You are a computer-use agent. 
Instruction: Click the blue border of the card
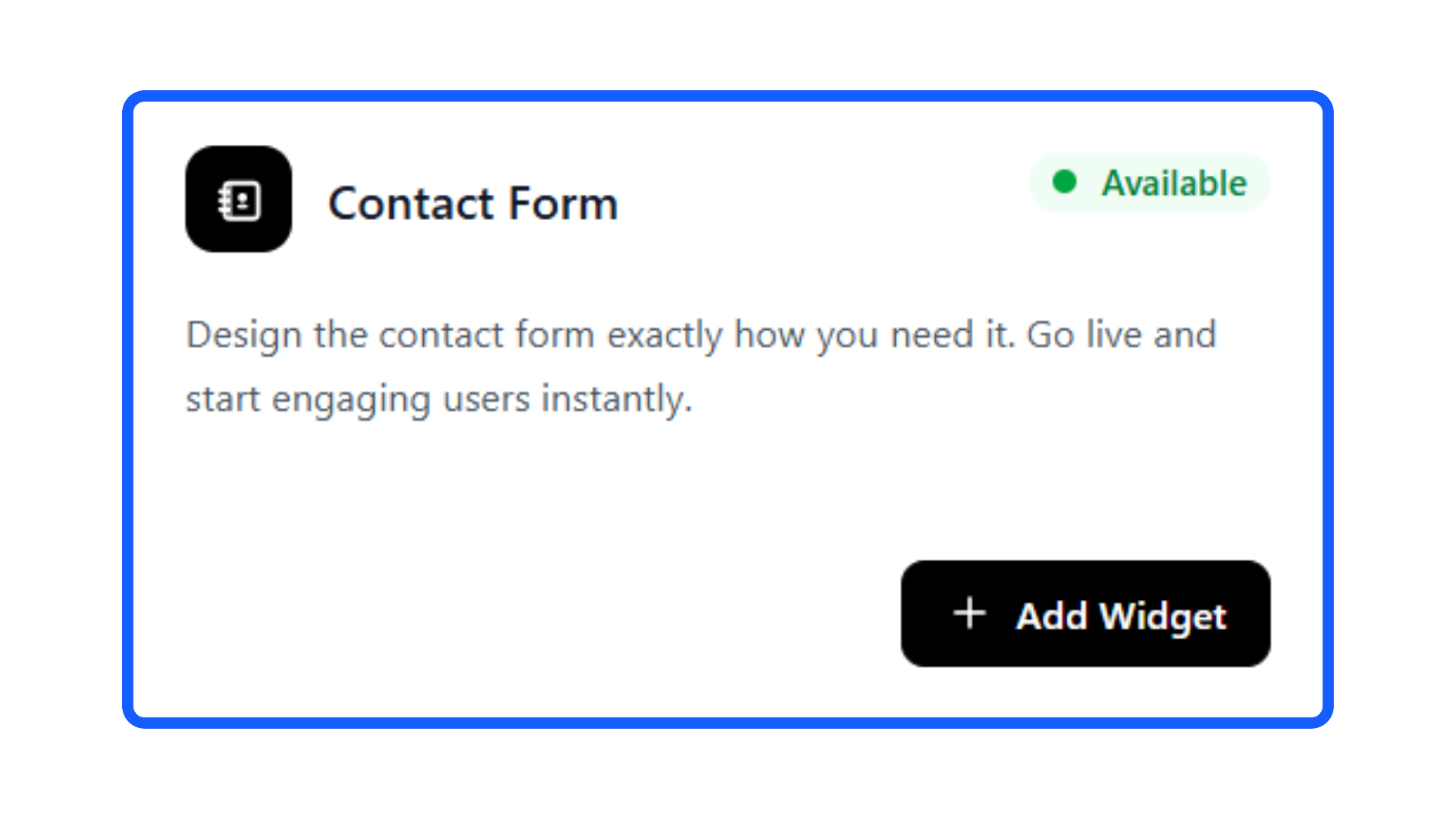[127, 409]
